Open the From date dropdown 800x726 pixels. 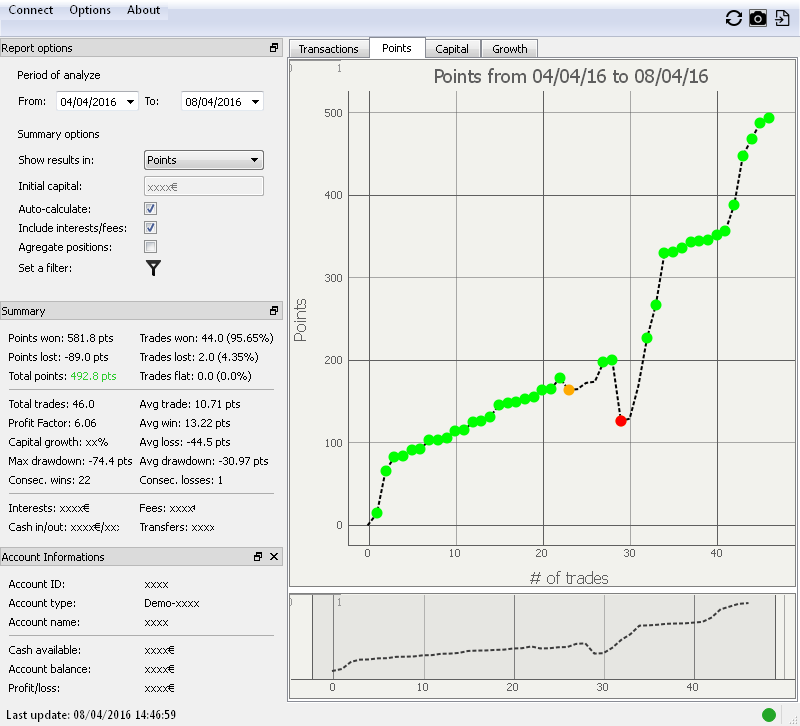coord(132,102)
